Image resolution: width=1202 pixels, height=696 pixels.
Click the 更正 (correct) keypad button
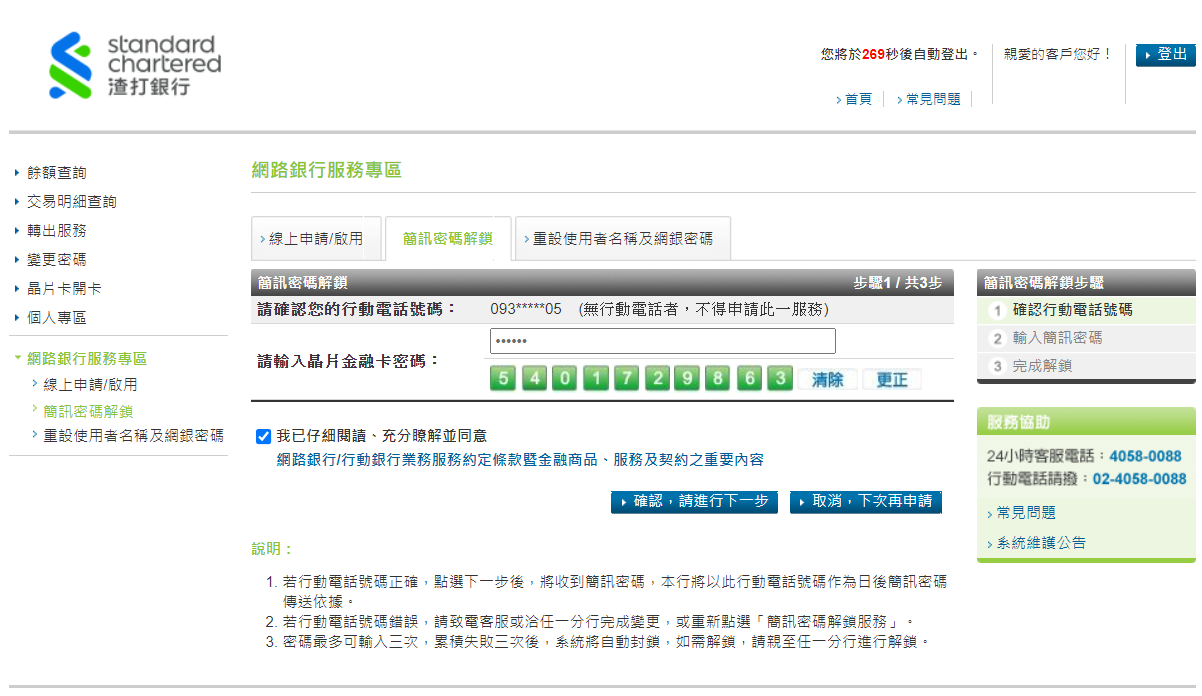pyautogui.click(x=892, y=380)
